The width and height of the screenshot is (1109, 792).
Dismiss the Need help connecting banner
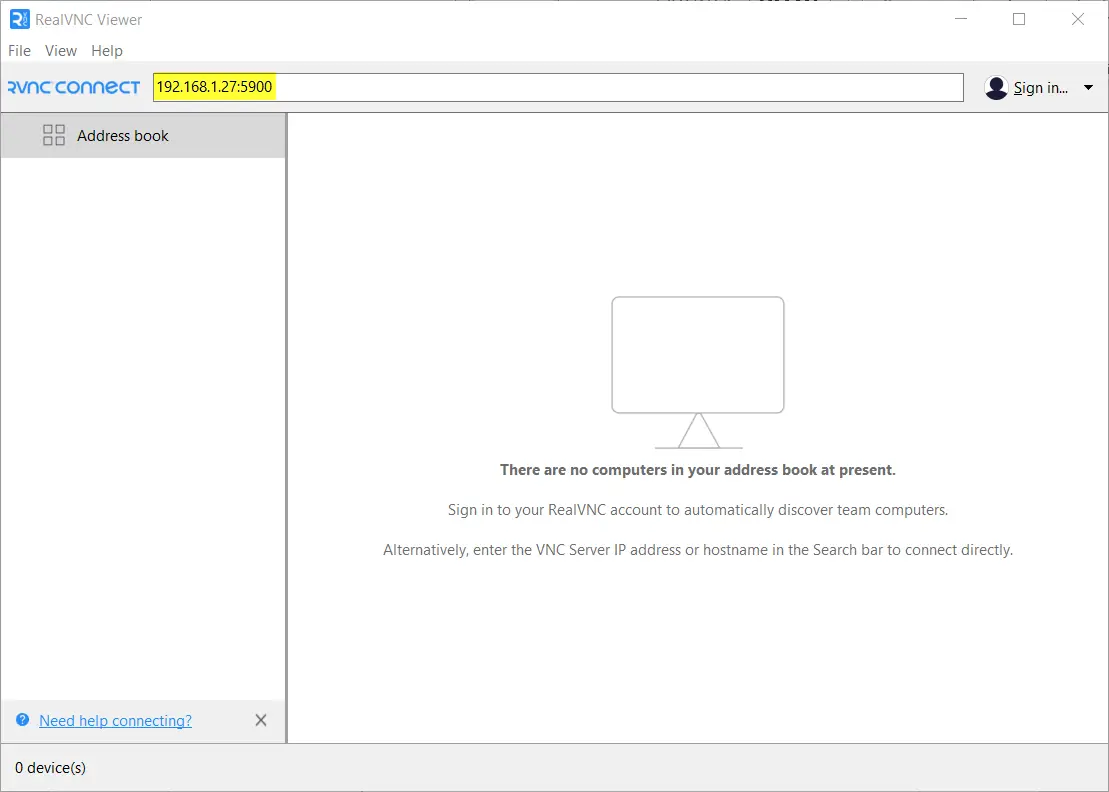click(261, 720)
